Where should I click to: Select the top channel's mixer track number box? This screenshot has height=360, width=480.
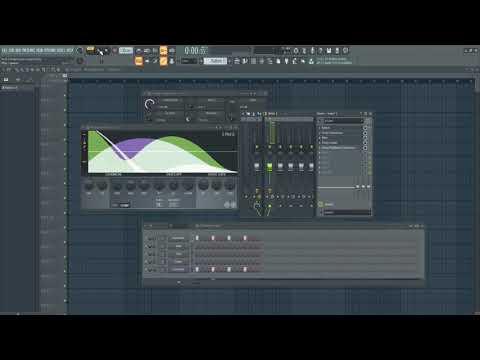163,238
